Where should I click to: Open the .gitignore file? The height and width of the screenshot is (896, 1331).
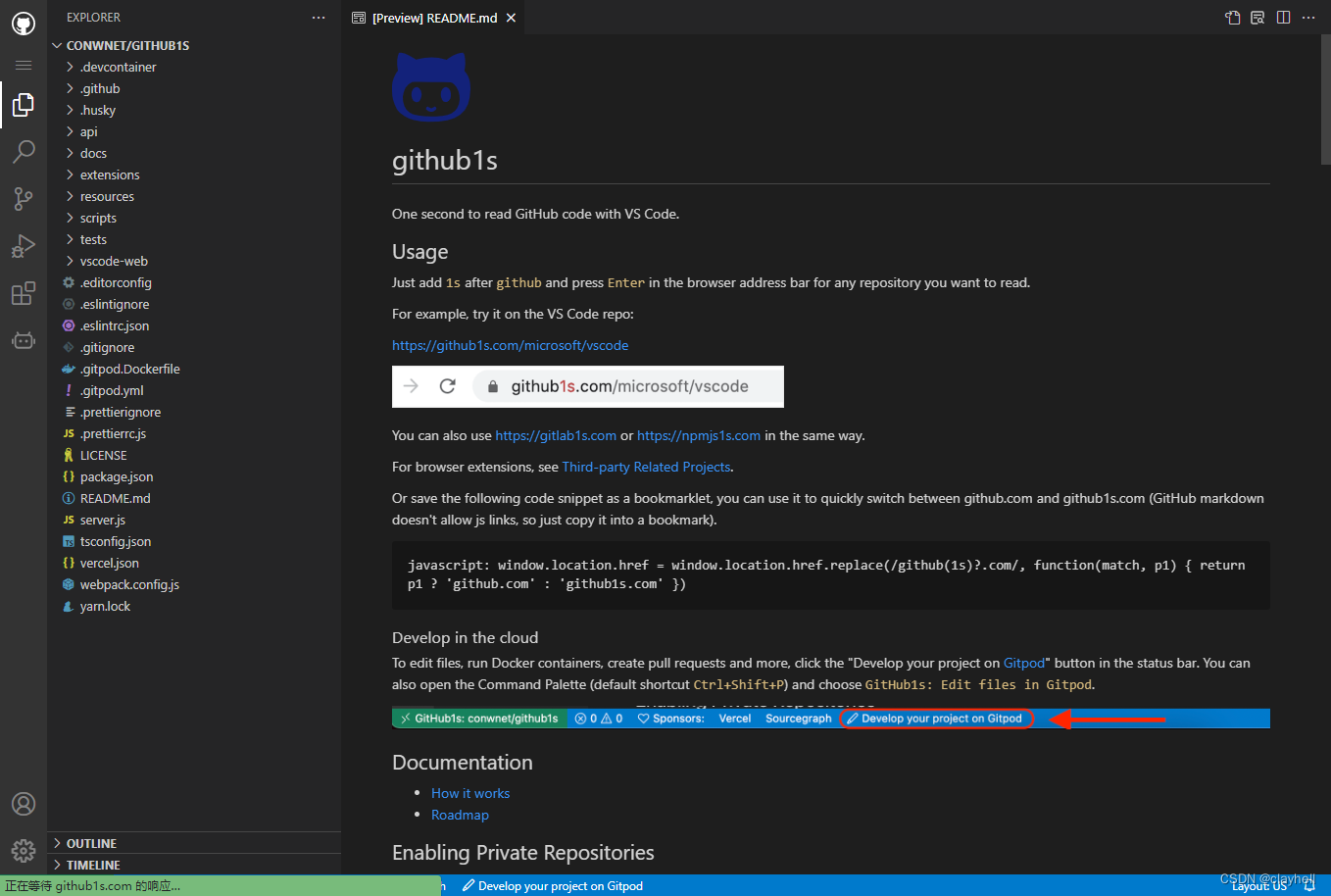(194, 347)
